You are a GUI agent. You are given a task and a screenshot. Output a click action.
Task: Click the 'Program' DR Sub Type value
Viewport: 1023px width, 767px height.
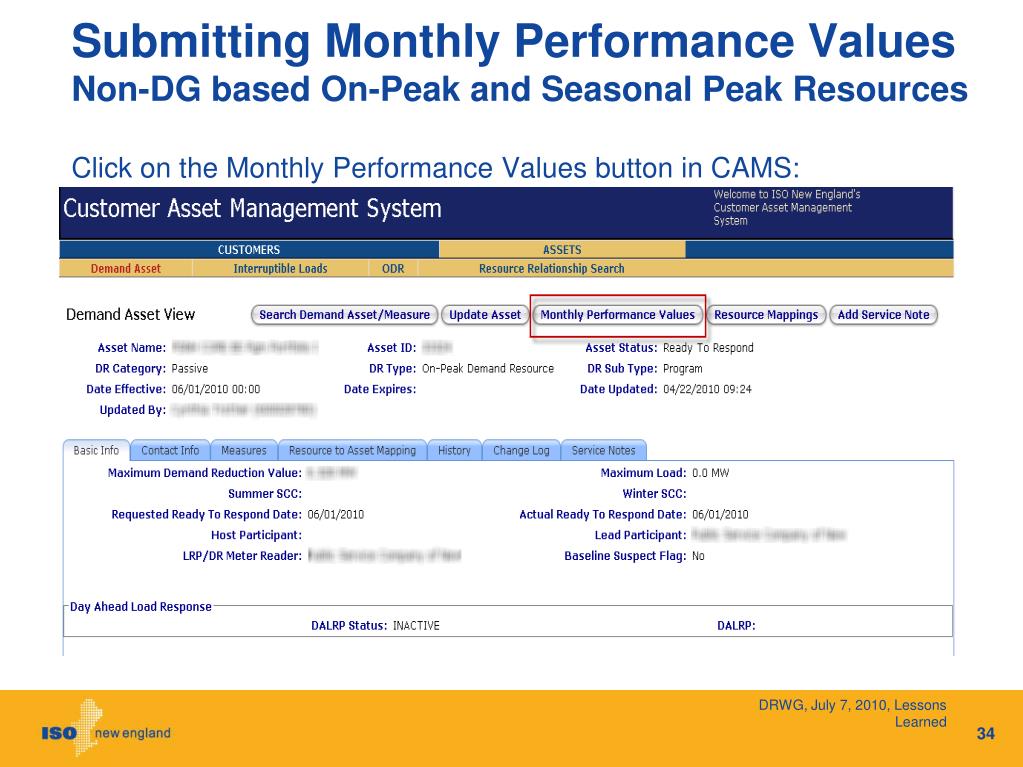coord(682,368)
